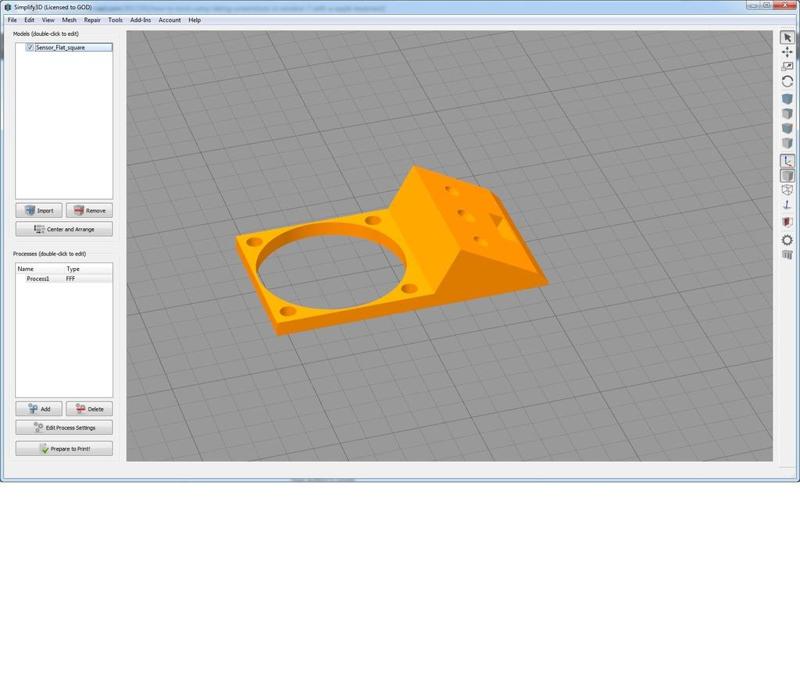Select the scale model tool
Viewport: 800px width, 685px height.
click(787, 66)
